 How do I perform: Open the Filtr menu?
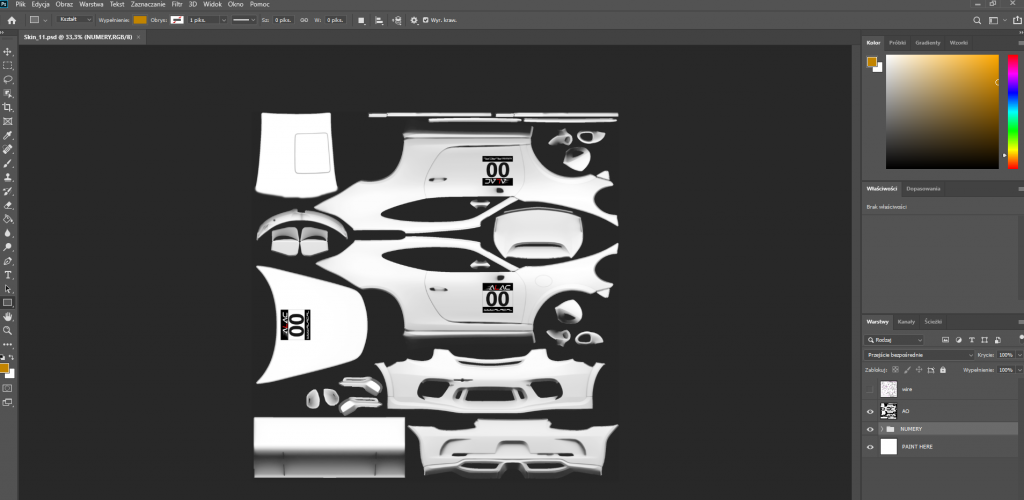click(x=177, y=4)
